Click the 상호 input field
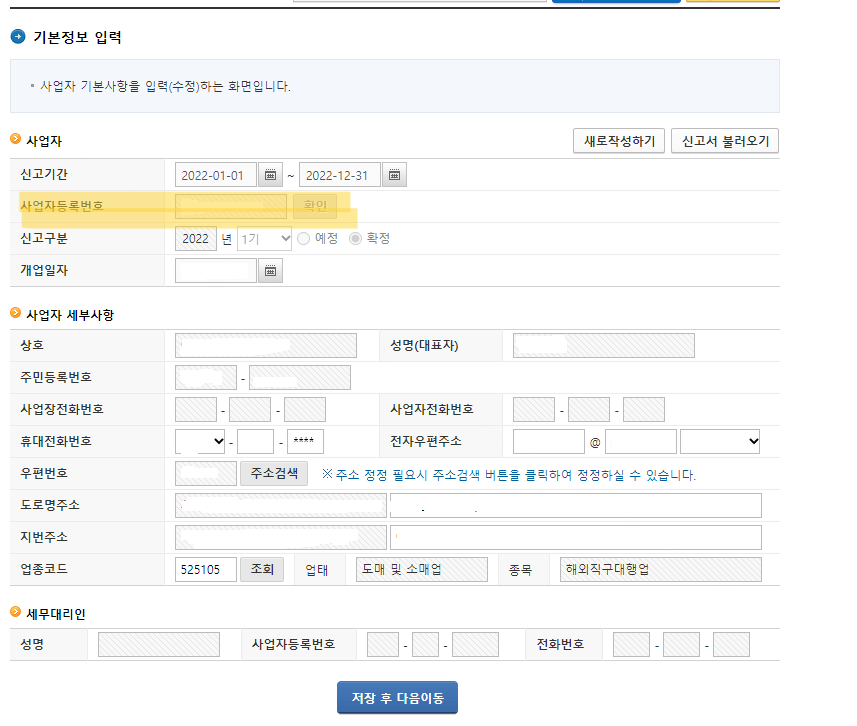The width and height of the screenshot is (857, 726). 265,345
